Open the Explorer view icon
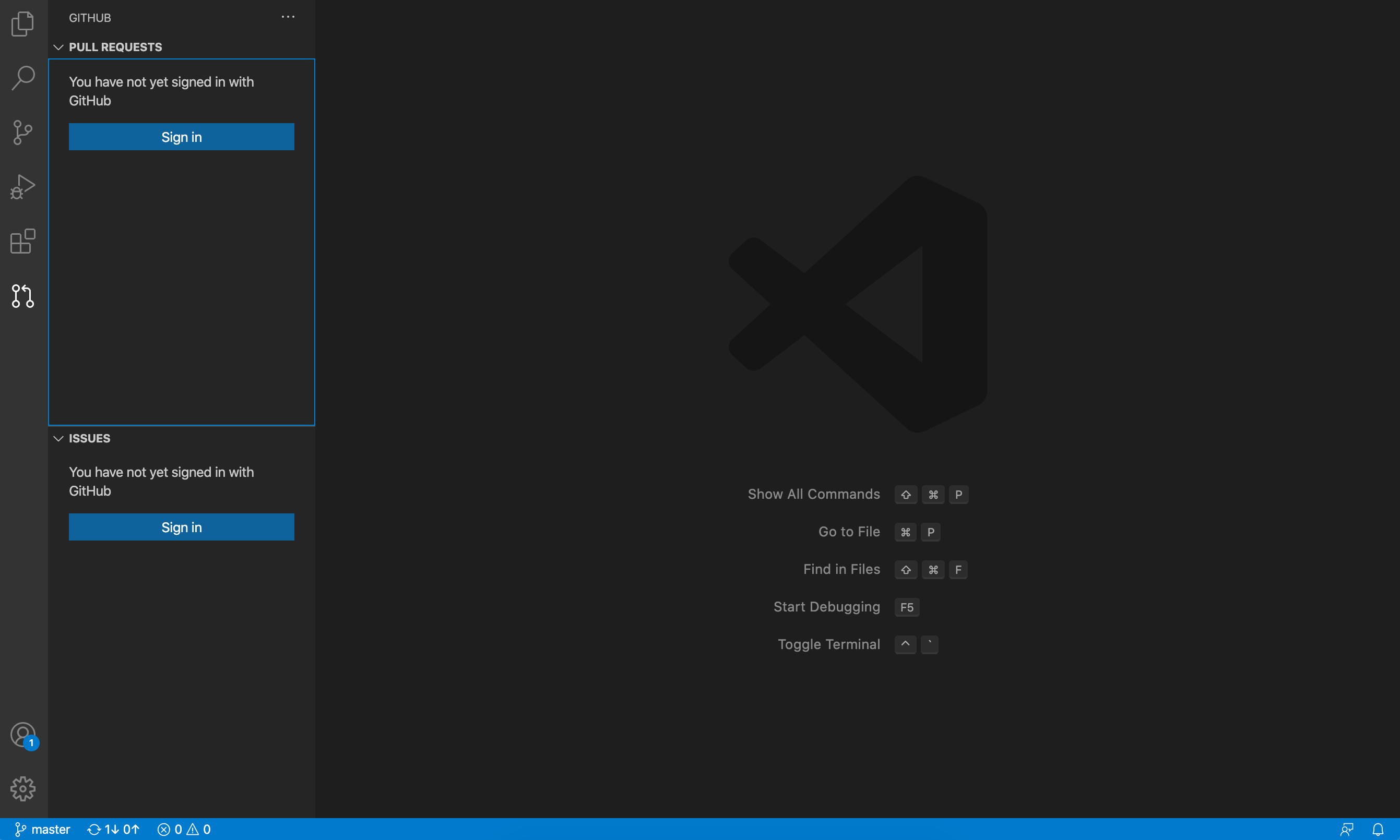 click(23, 24)
